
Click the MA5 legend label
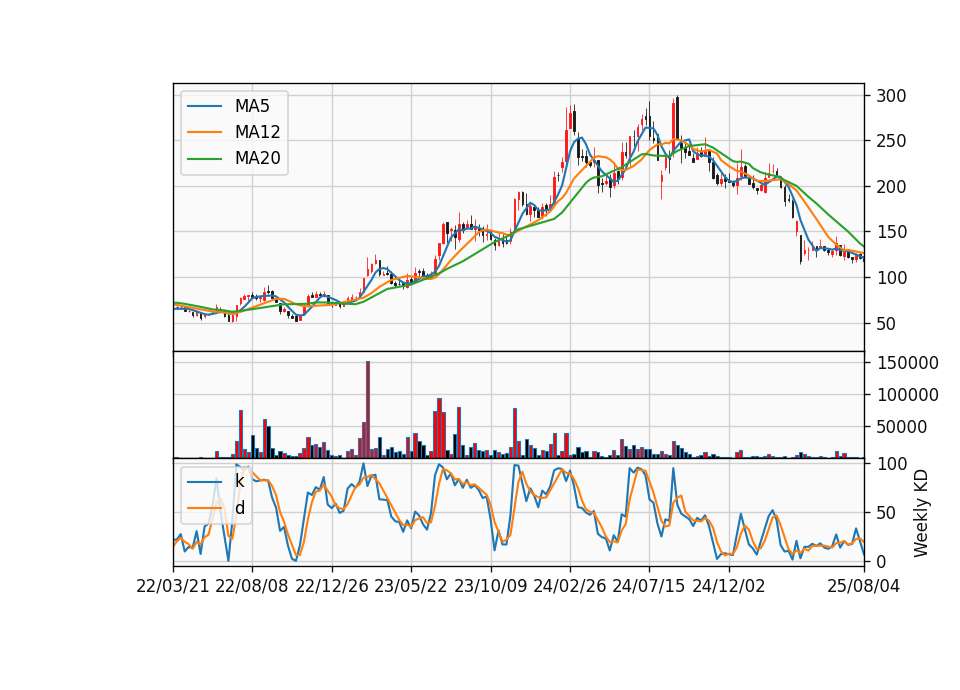[x=252, y=106]
